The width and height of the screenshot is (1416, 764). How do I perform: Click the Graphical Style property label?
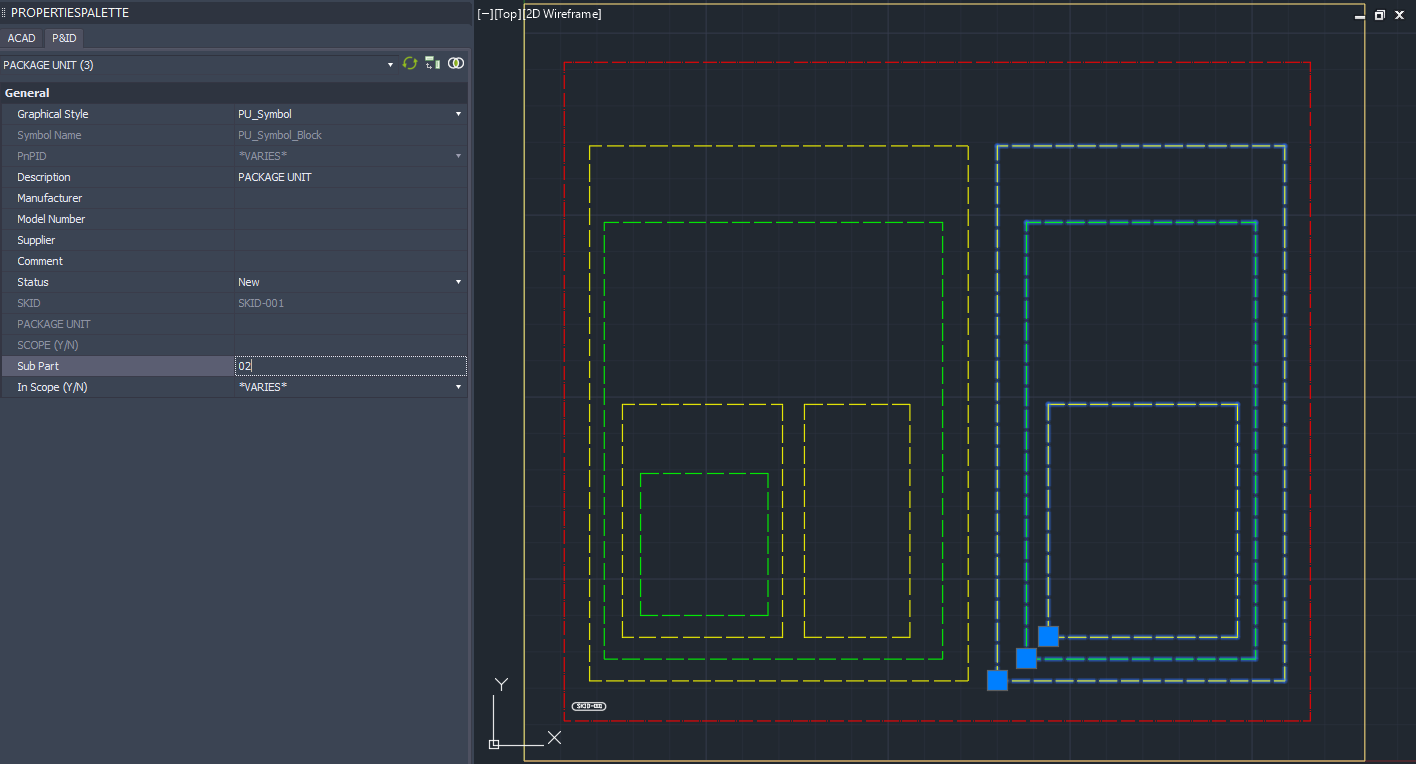[x=53, y=114]
